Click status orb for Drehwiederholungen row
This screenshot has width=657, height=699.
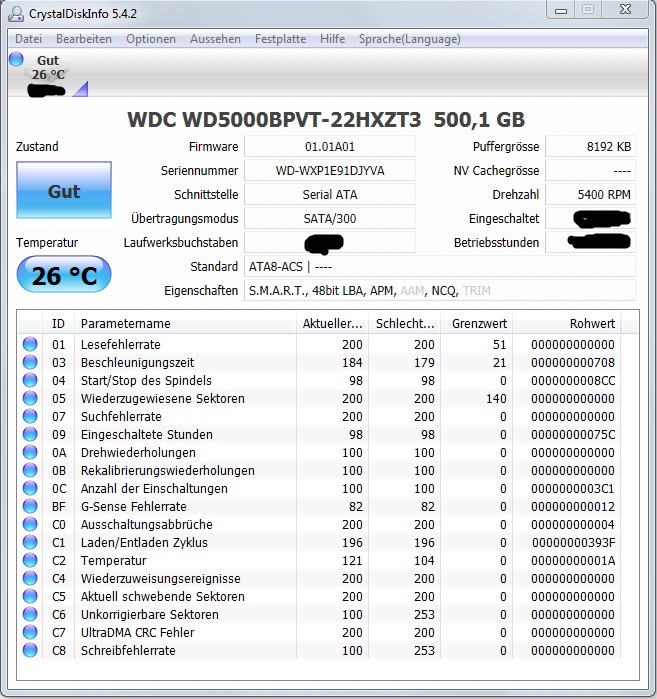(x=30, y=452)
